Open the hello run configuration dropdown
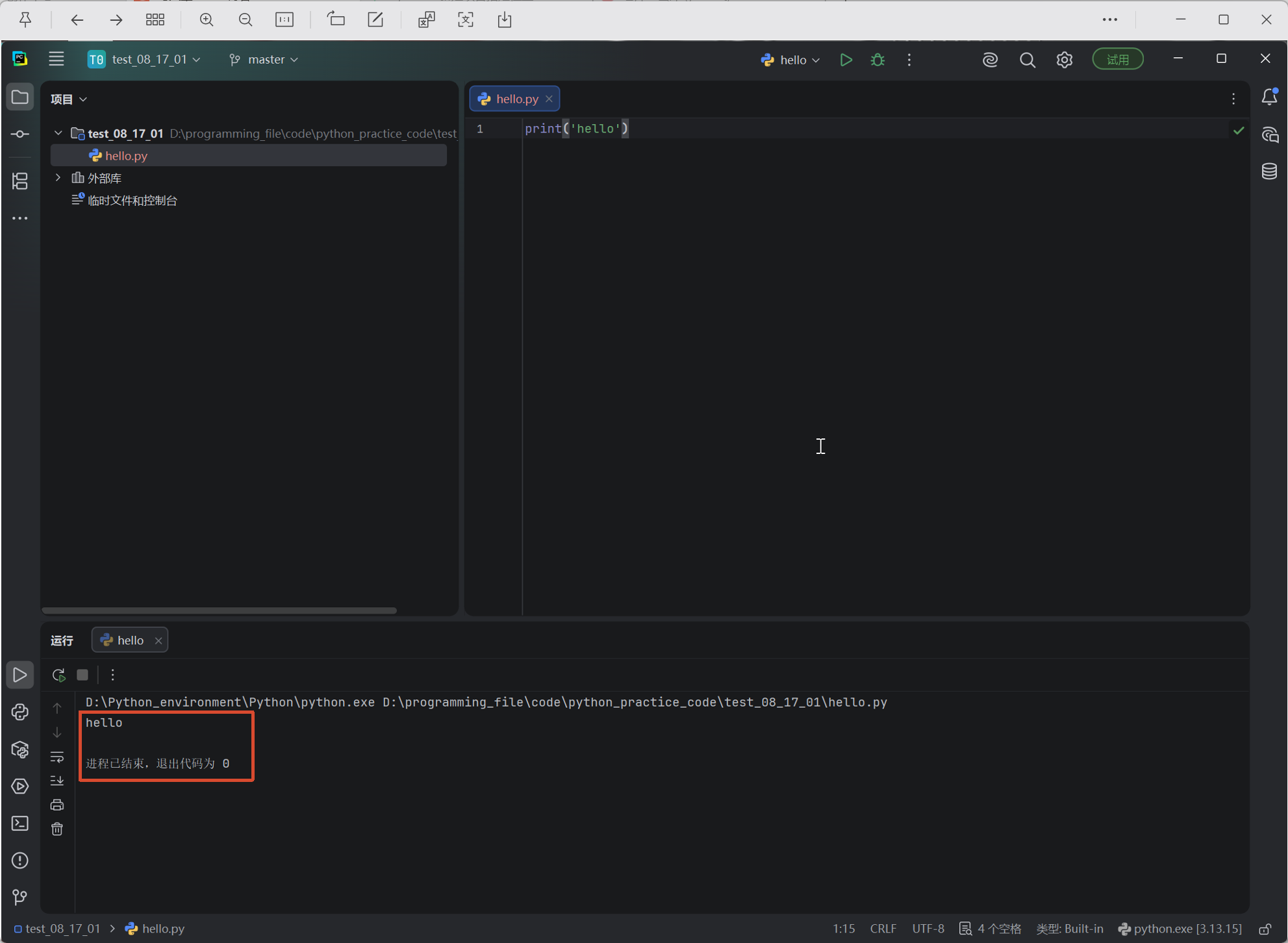This screenshot has height=943, width=1288. tap(790, 60)
